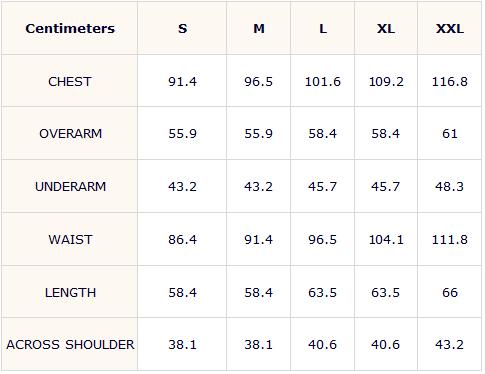The image size is (485, 374).
Task: Click underarm value 48.3 for XXL
Action: tap(449, 186)
